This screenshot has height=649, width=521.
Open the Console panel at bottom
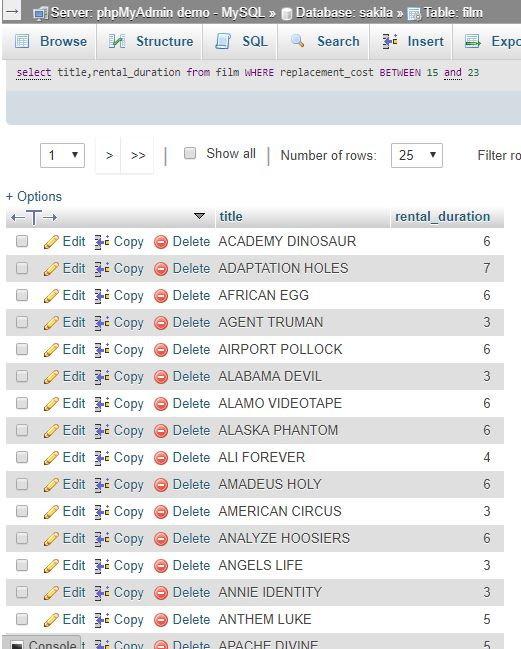point(44,643)
